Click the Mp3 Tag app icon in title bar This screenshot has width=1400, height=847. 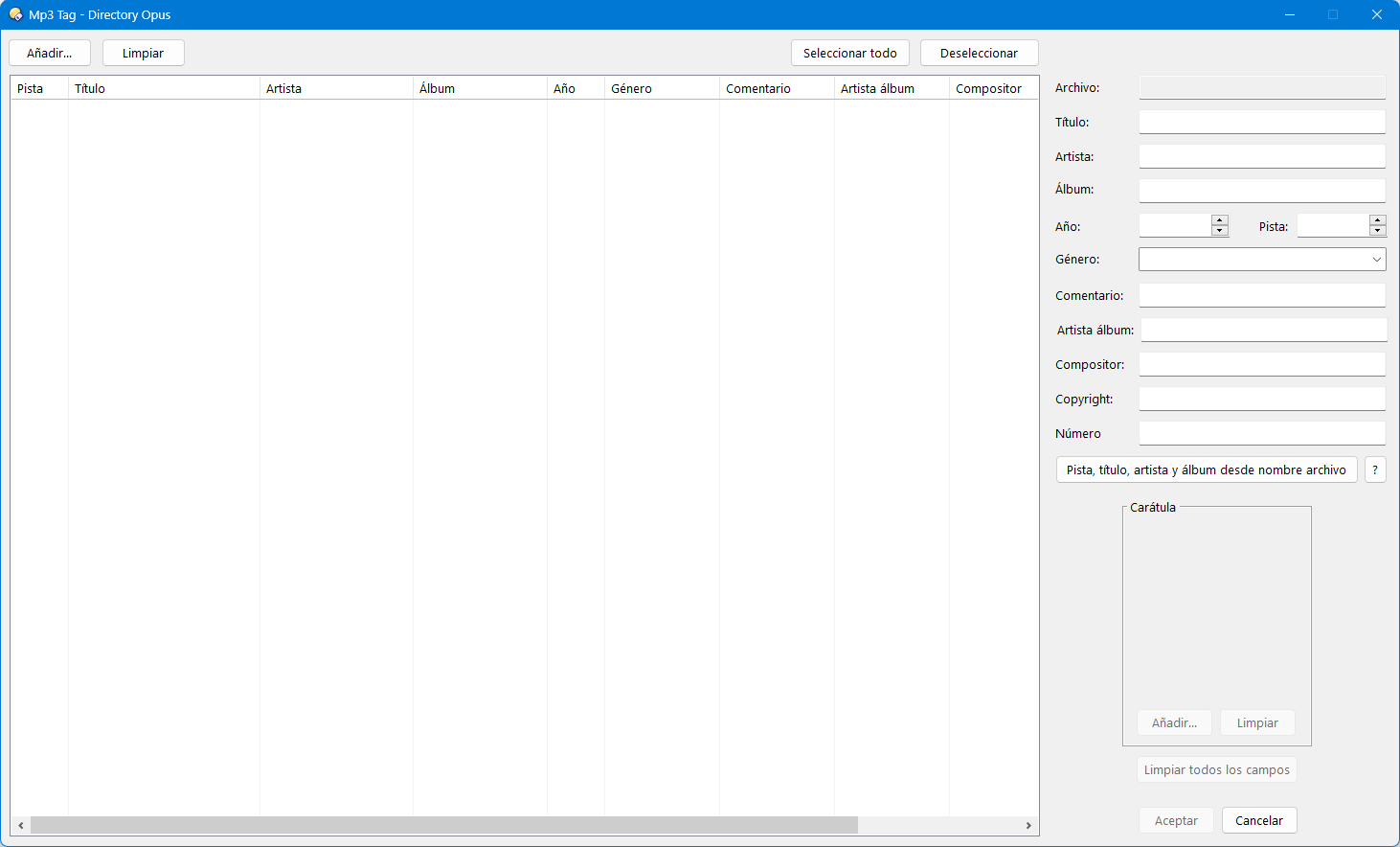pos(15,14)
